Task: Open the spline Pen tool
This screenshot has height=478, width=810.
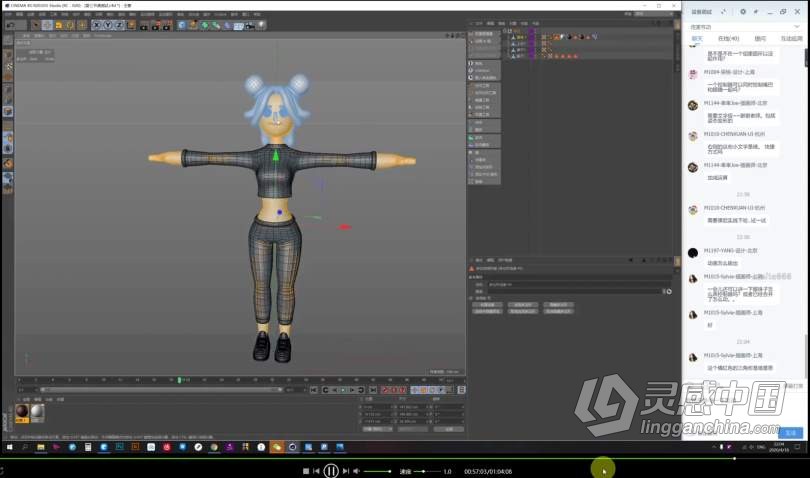Action: [x=193, y=25]
